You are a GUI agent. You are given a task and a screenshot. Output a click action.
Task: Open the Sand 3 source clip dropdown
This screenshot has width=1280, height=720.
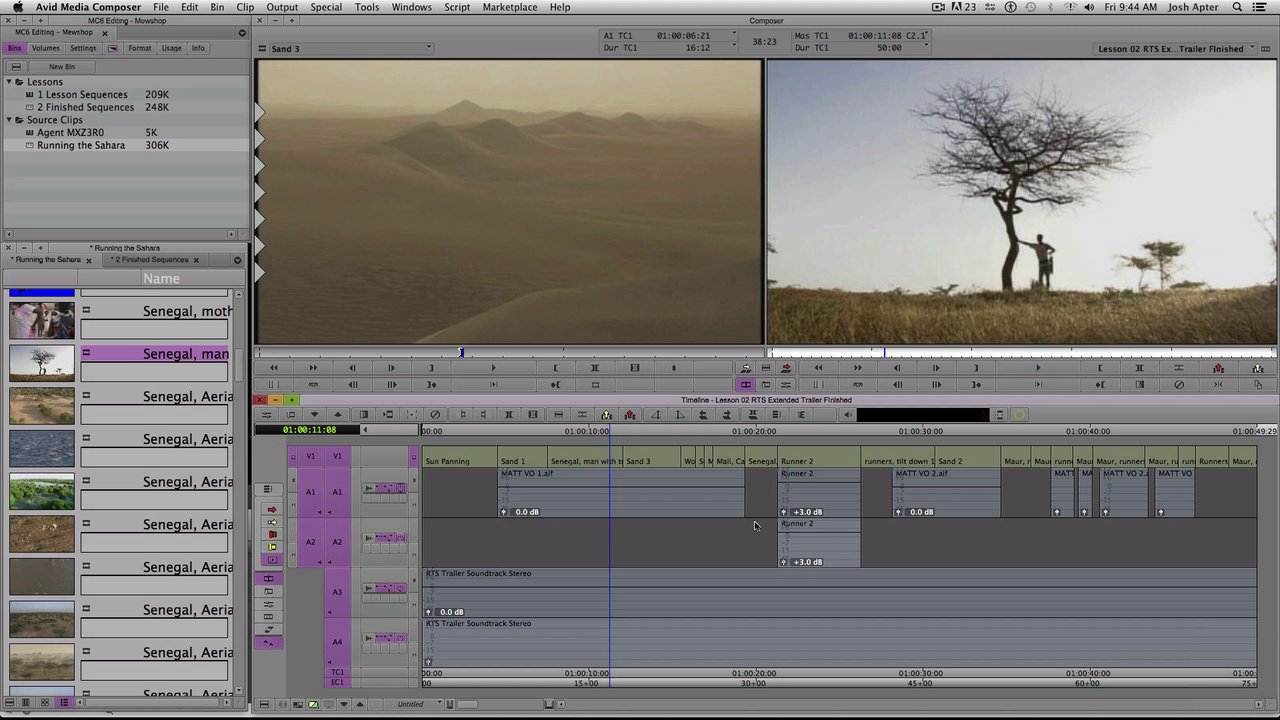[x=428, y=48]
